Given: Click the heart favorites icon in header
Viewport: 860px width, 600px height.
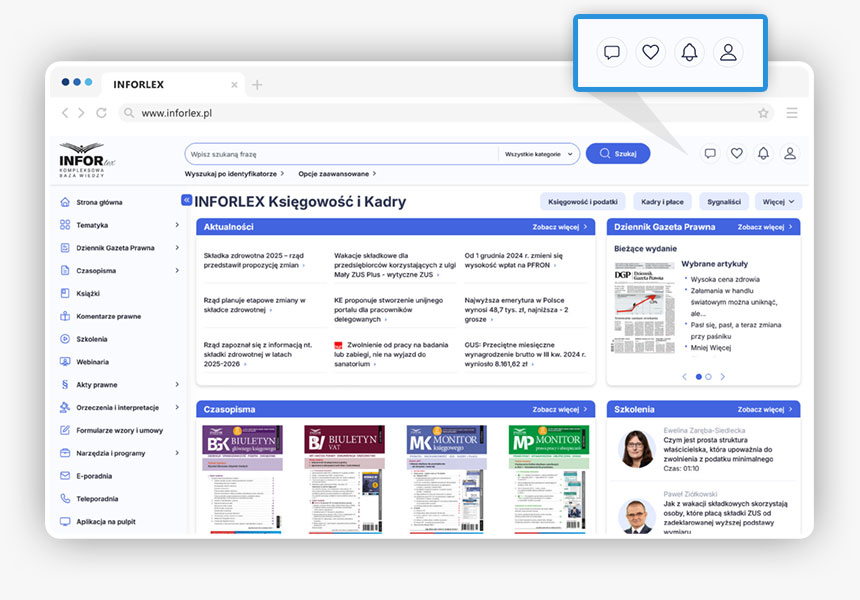Looking at the screenshot, I should tap(736, 153).
